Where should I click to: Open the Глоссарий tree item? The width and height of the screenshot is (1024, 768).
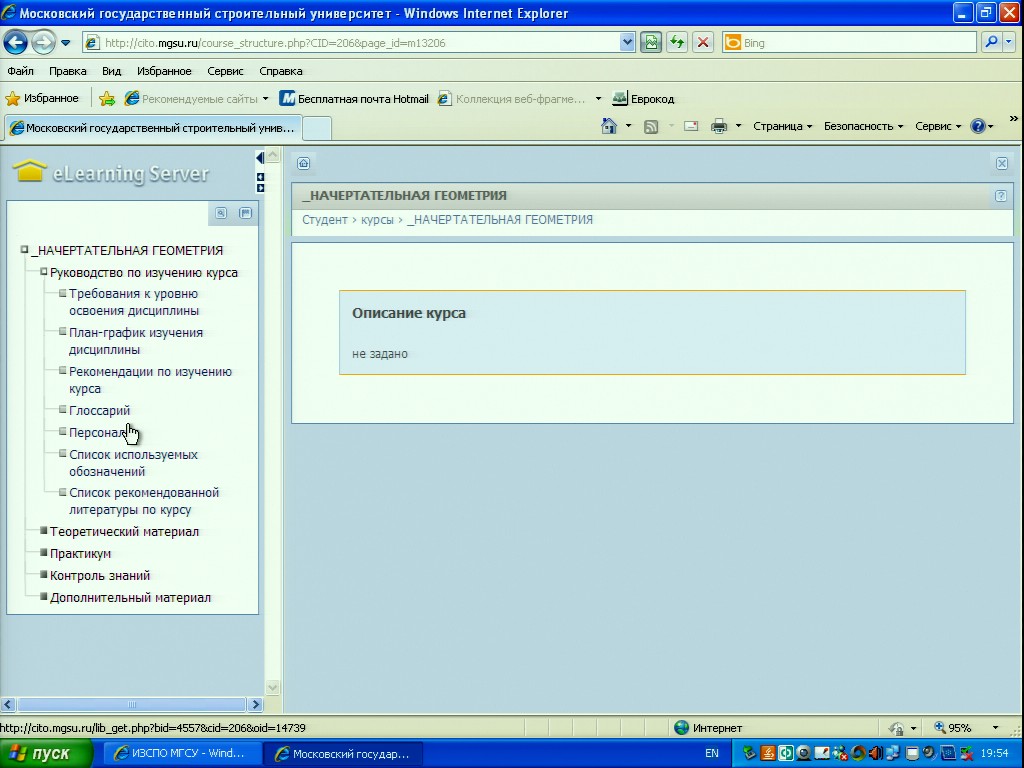point(99,411)
